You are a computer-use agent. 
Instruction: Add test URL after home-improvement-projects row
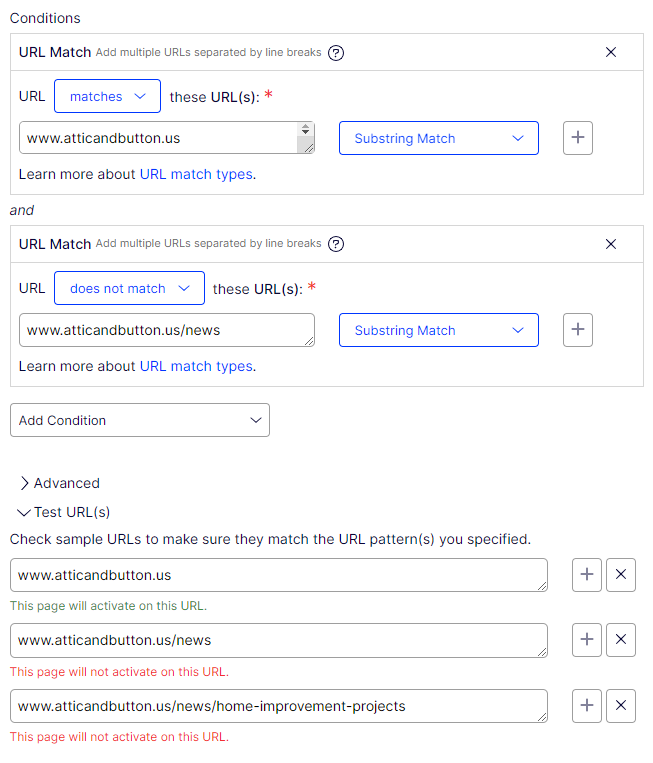pyautogui.click(x=587, y=706)
